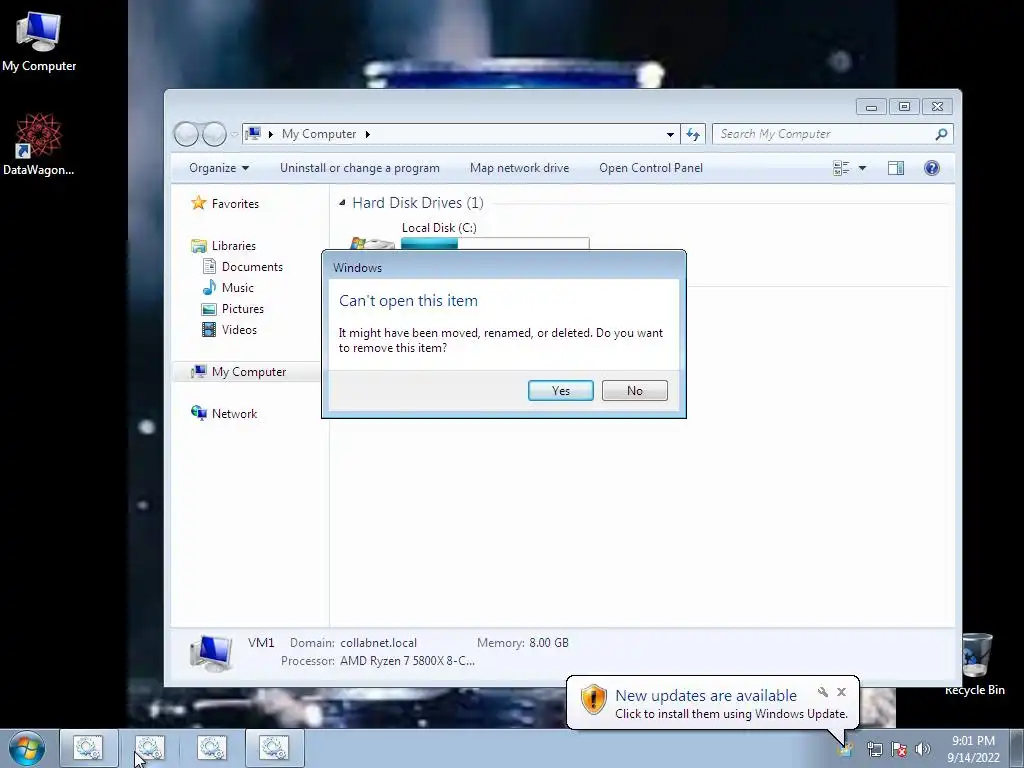Screen dimensions: 1024x768
Task: Click the wrench icon in update balloon
Action: 823,692
